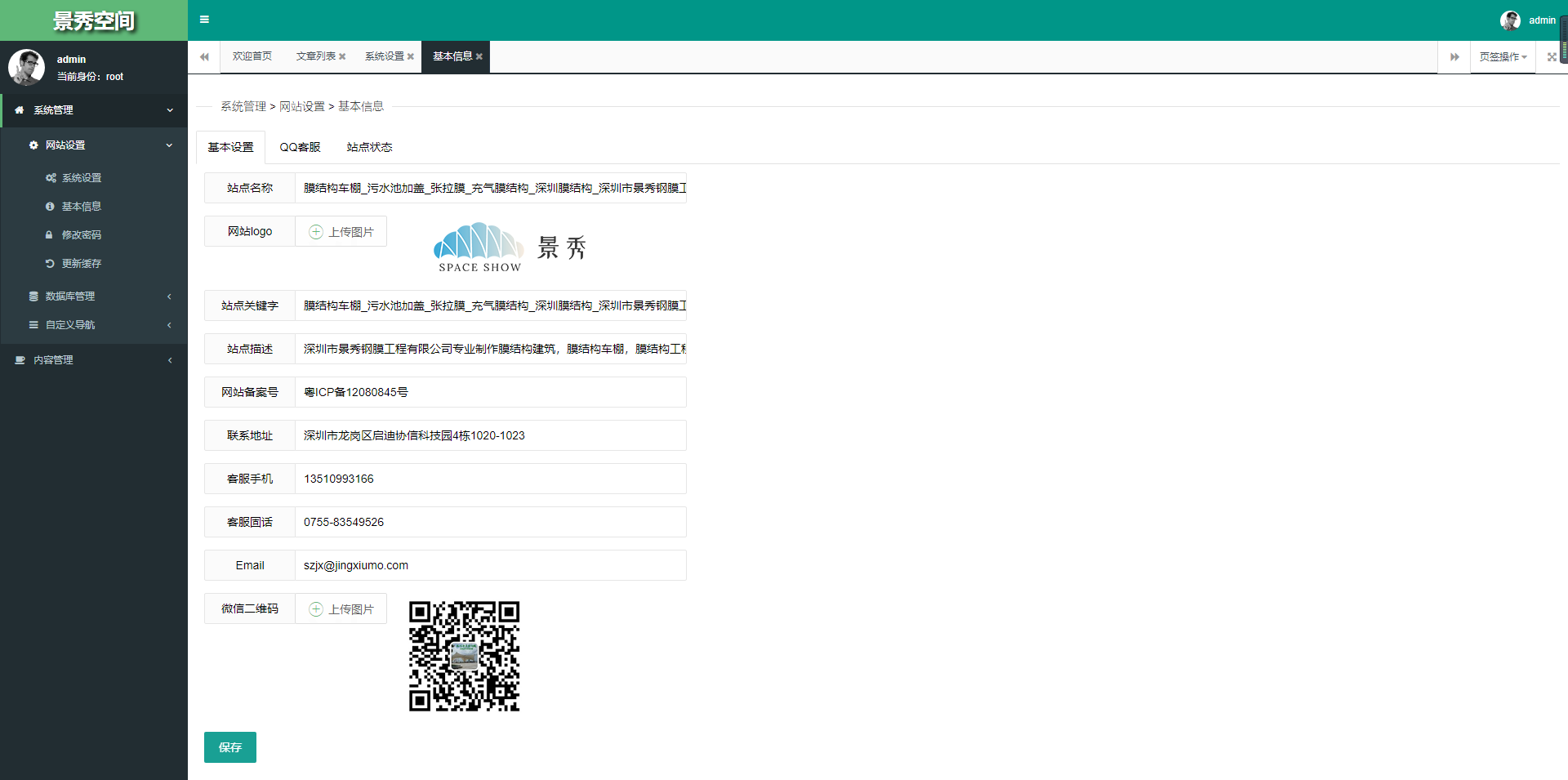The height and width of the screenshot is (780, 1568).
Task: Click the admin avatar in top bar
Action: coord(1510,20)
